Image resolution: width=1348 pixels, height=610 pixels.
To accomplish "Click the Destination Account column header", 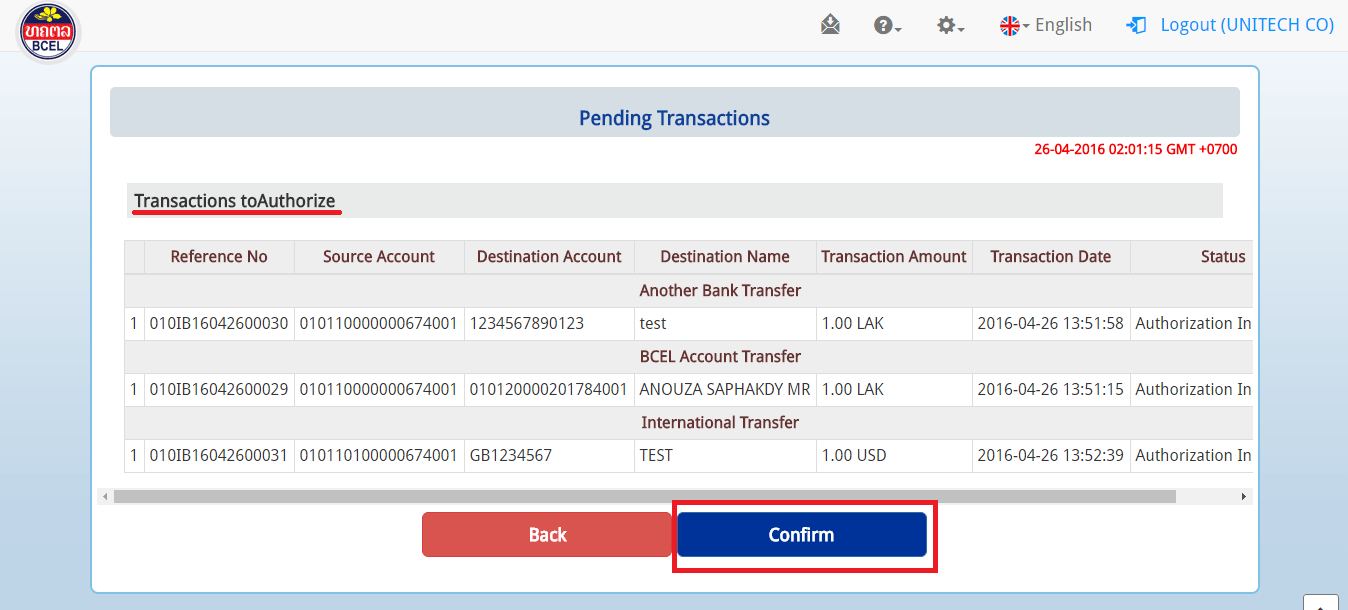I will (549, 257).
